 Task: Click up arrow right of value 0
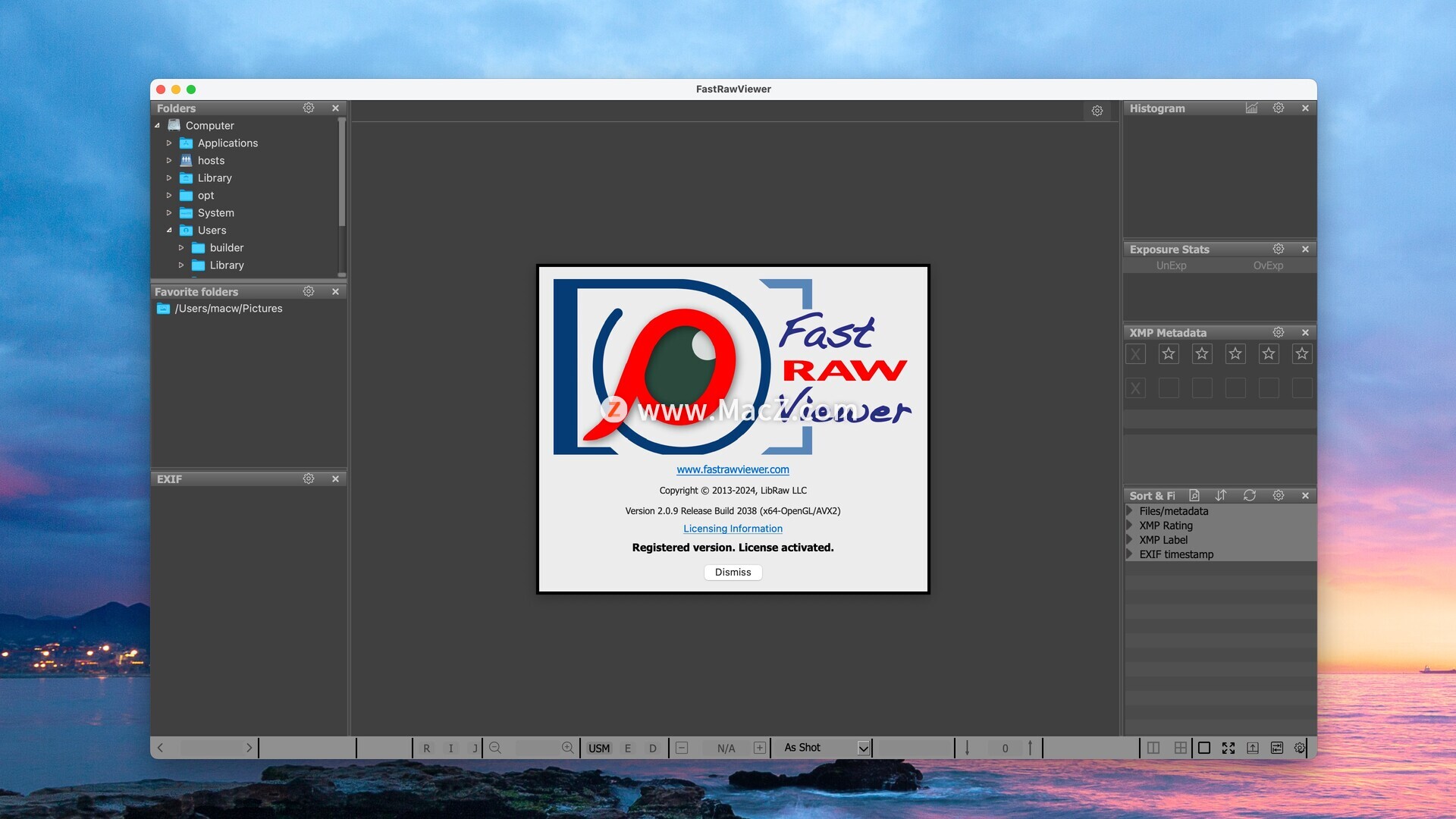point(1030,748)
